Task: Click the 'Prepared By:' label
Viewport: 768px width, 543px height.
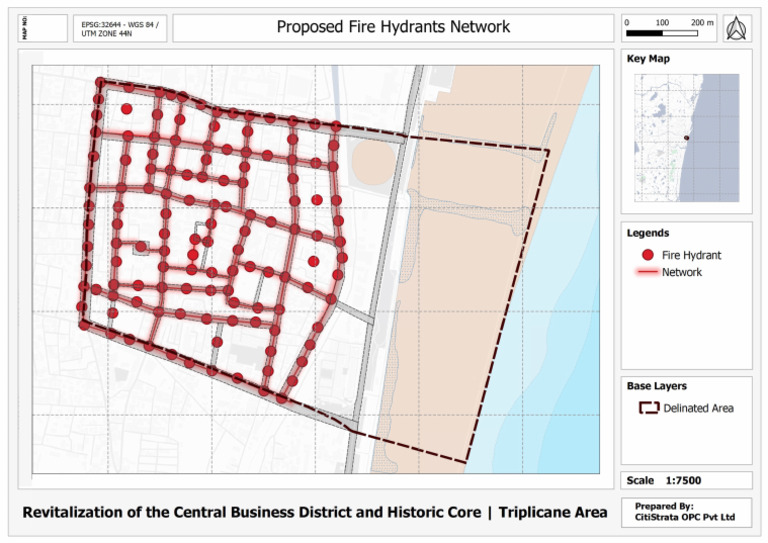Action: pyautogui.click(x=664, y=506)
